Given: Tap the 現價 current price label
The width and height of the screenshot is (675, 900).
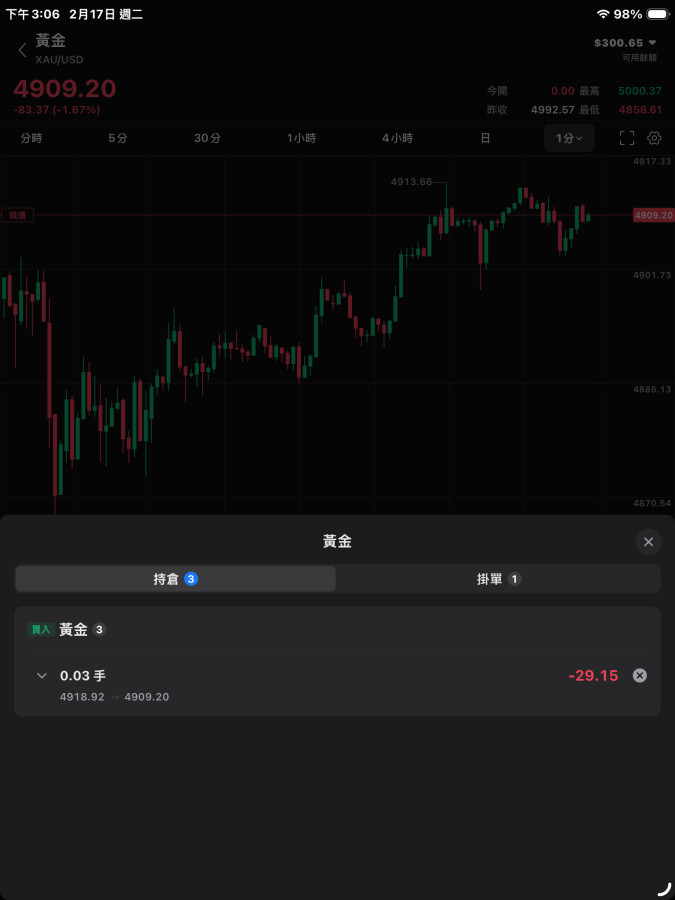Looking at the screenshot, I should point(17,215).
